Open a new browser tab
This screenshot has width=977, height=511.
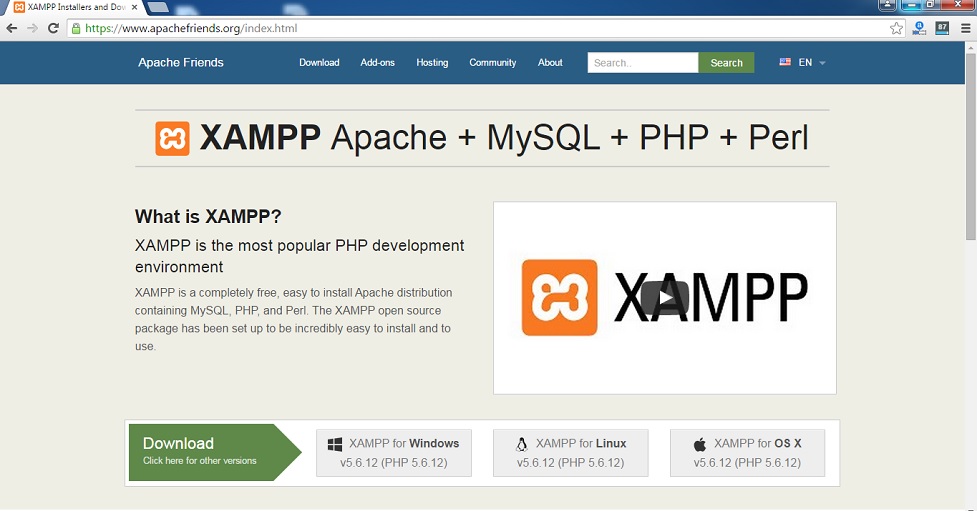point(158,7)
